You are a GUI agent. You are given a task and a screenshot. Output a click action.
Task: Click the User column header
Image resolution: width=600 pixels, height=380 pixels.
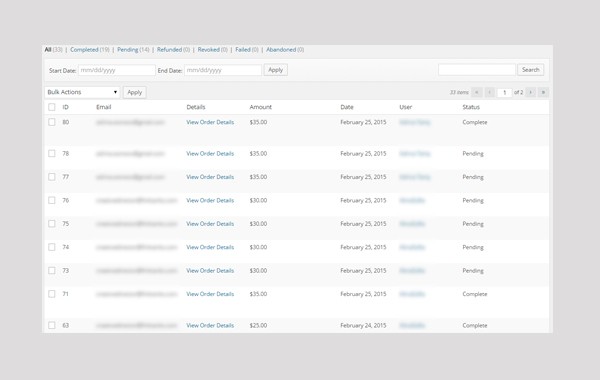(x=406, y=107)
